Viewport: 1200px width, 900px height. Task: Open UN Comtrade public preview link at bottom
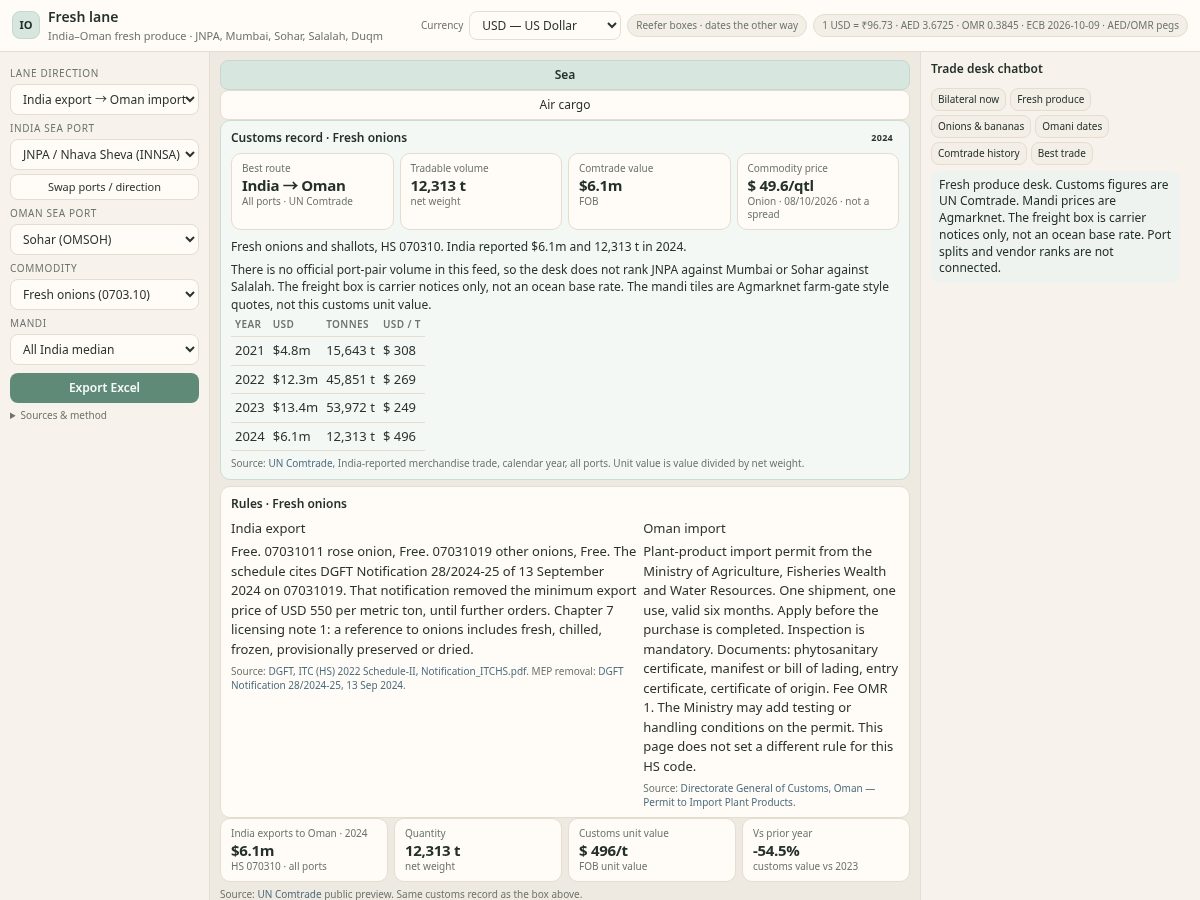(x=289, y=894)
